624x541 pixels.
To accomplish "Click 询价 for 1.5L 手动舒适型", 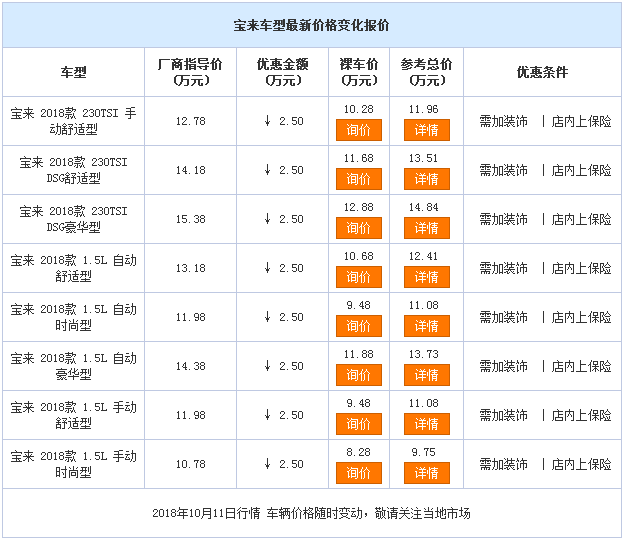I will 359,424.
